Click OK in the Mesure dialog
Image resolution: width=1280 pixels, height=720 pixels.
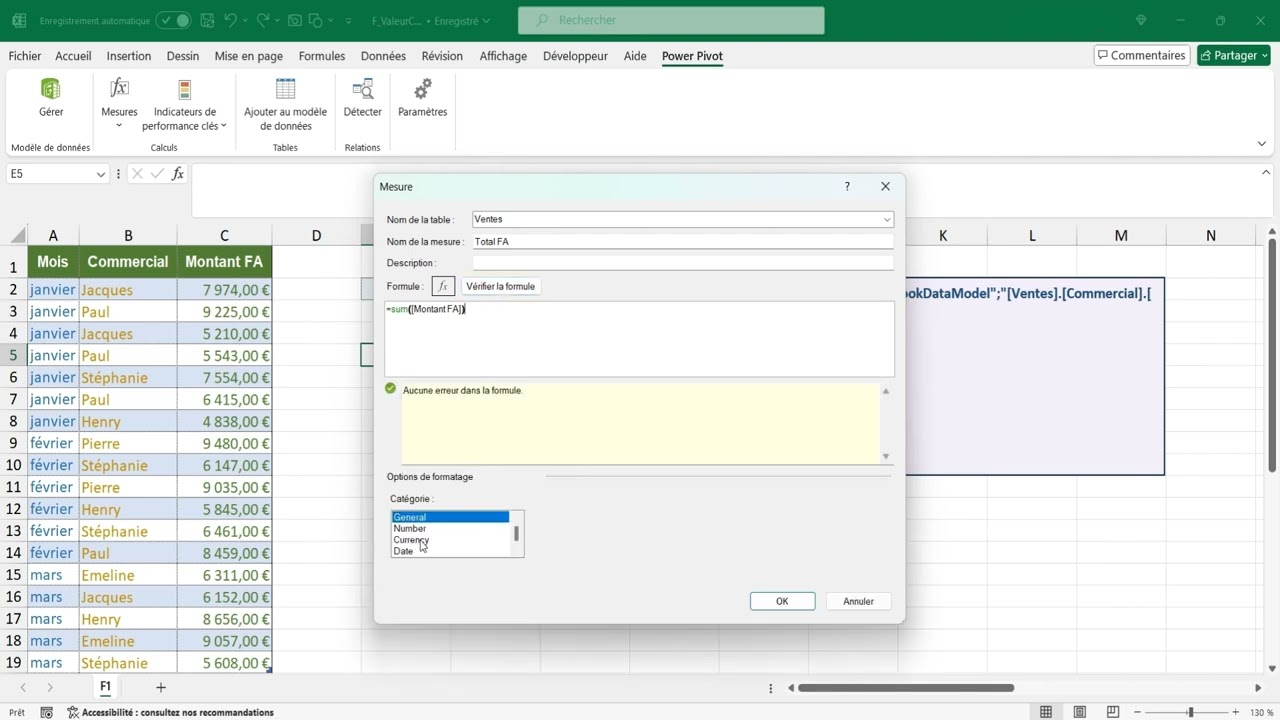point(782,601)
